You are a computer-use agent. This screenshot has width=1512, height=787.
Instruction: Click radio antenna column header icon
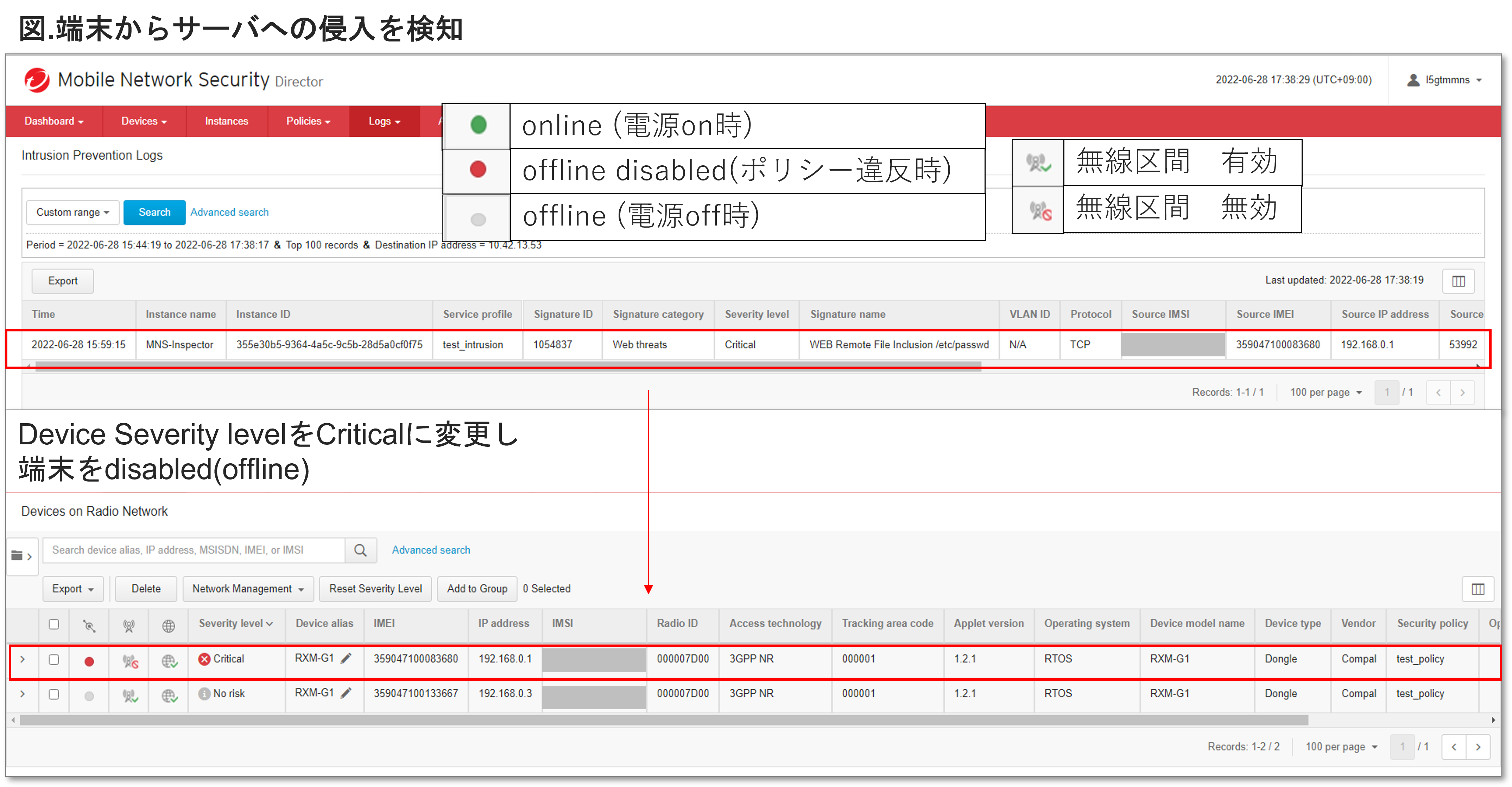(128, 626)
